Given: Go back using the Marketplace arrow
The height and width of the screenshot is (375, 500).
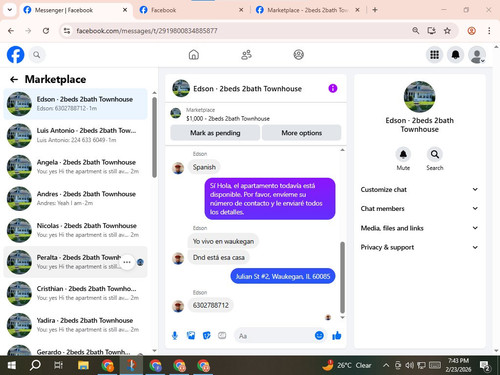Looking at the screenshot, I should (x=14, y=79).
